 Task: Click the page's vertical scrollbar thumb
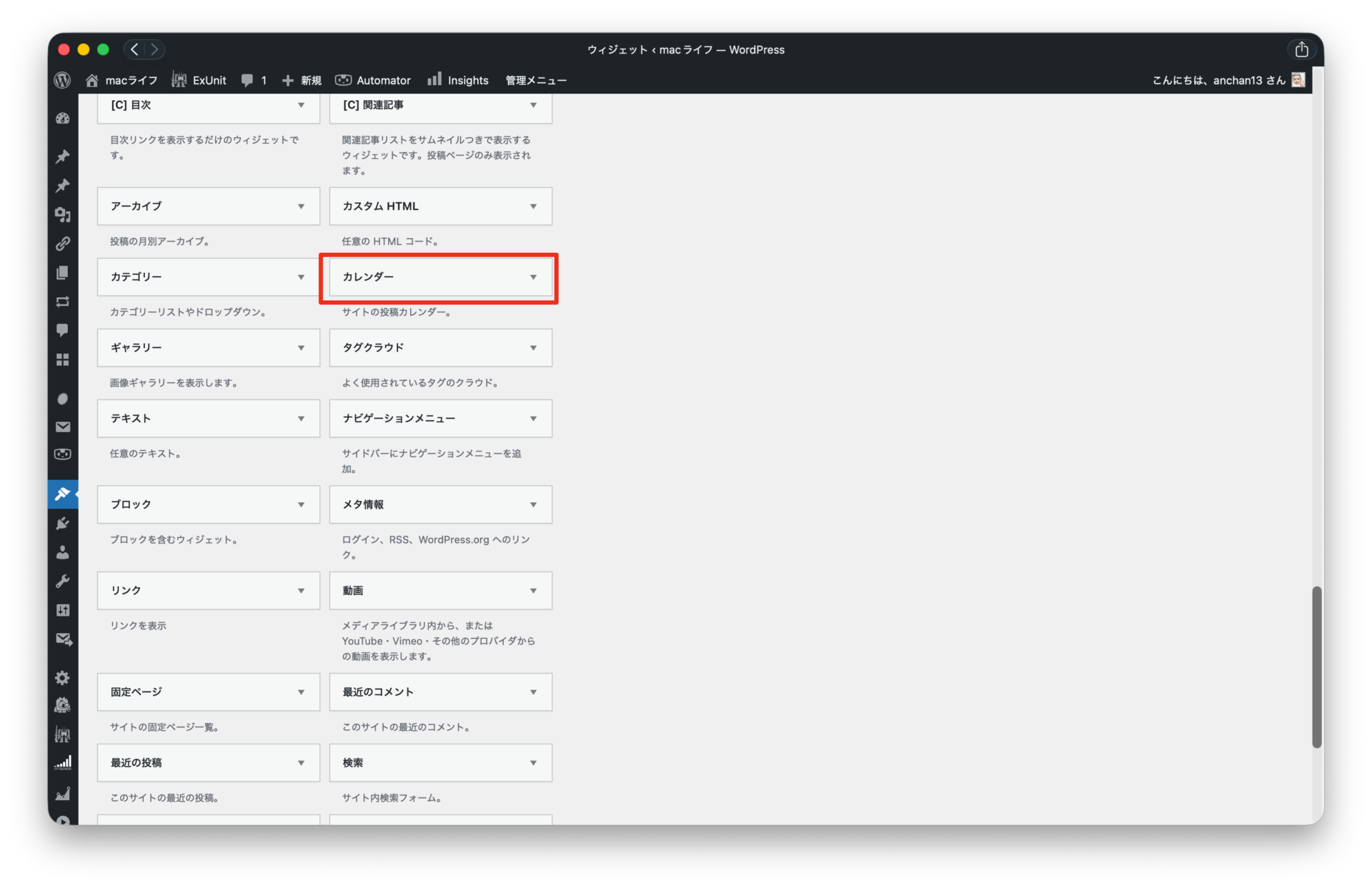1316,667
